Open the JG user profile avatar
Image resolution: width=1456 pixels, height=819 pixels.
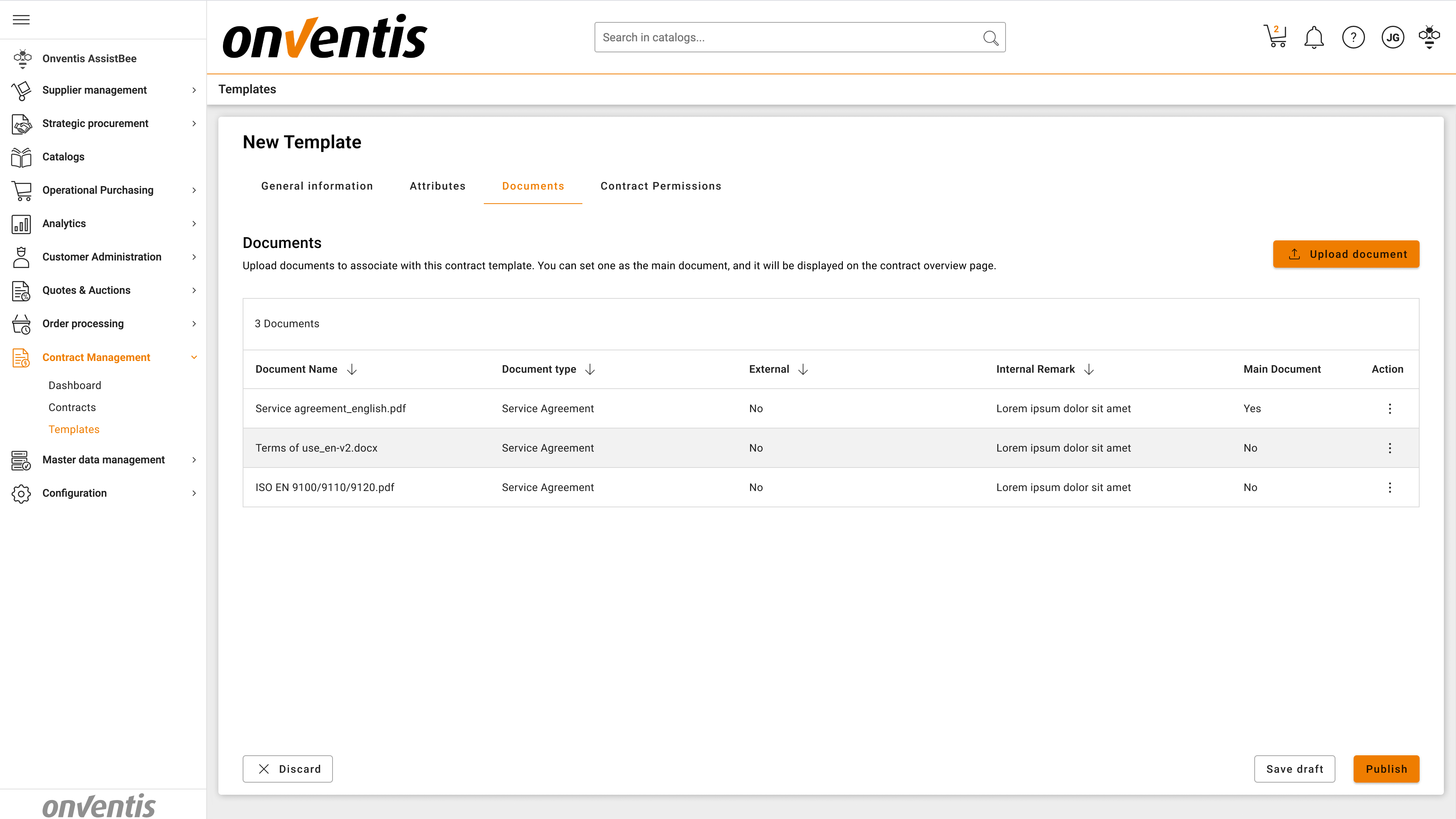click(1392, 37)
